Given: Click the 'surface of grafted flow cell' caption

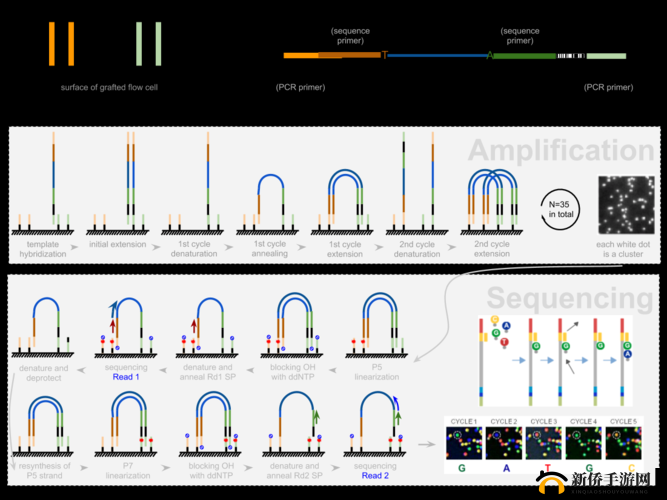Looking at the screenshot, I should pos(109,87).
